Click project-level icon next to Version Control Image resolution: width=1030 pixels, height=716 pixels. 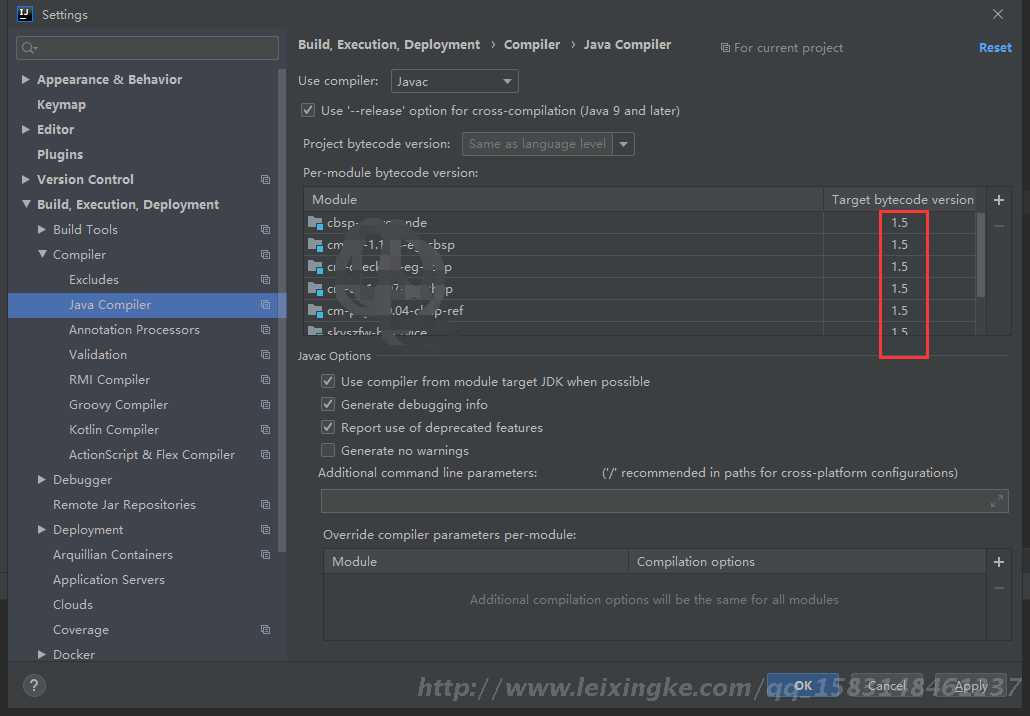[x=265, y=180]
